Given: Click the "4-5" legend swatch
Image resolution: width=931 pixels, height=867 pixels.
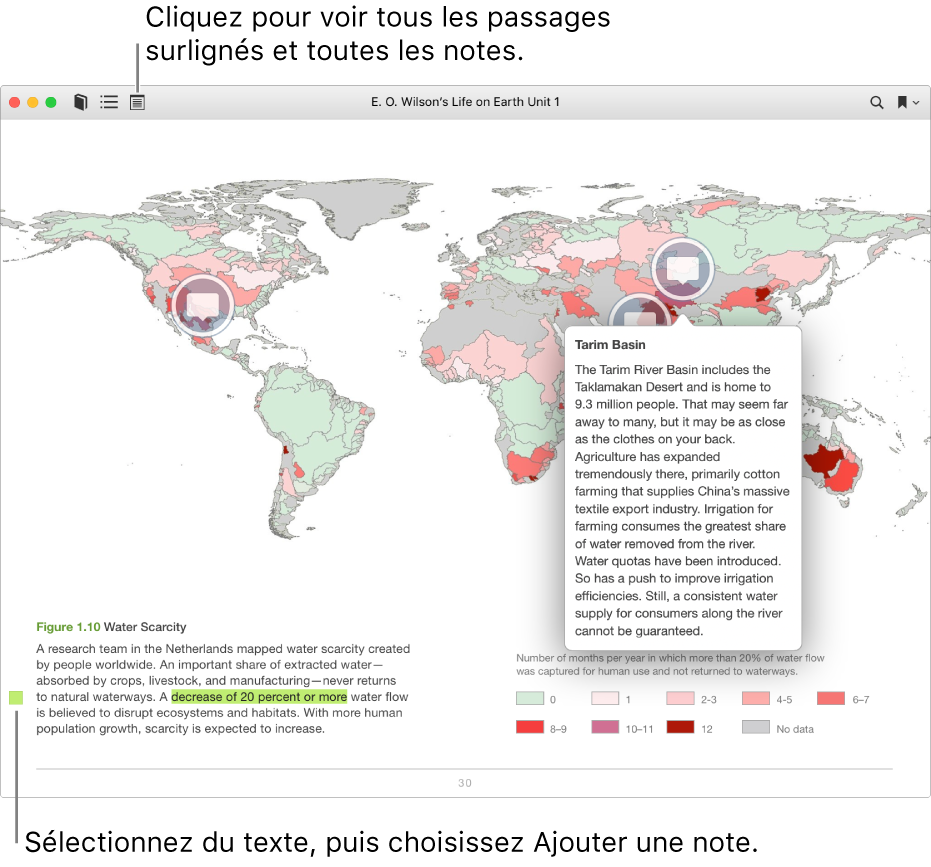Looking at the screenshot, I should pos(756,698).
